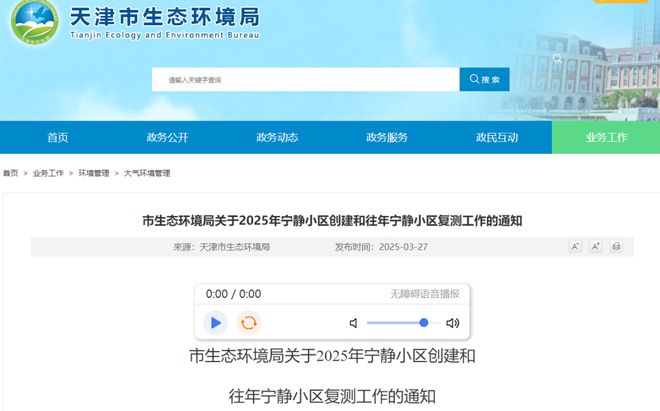Click body heading line 往年宁静小区复测工作的通知
Image resolution: width=660 pixels, height=411 pixels.
point(332,396)
